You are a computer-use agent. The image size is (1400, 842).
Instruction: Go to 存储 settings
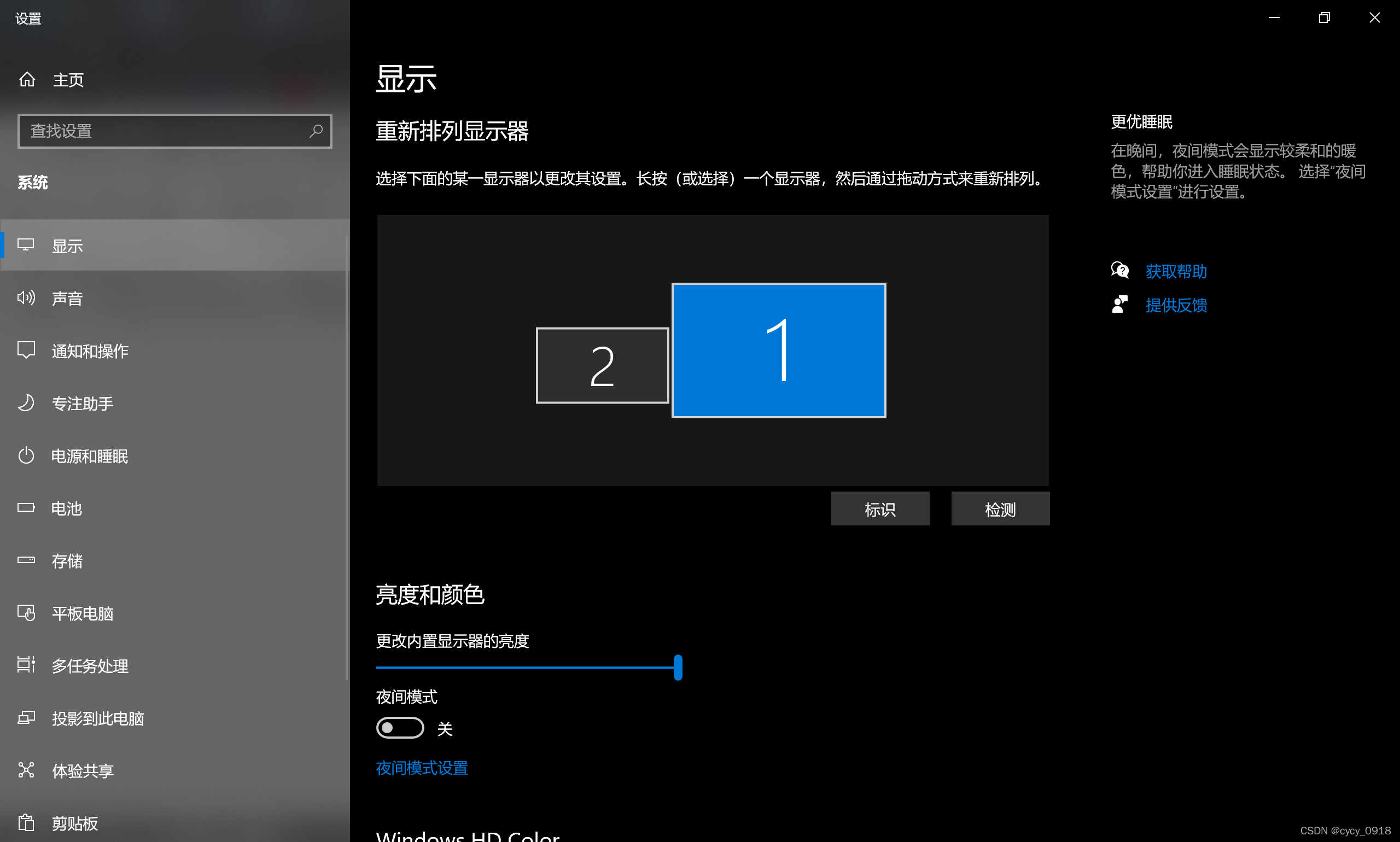point(175,560)
